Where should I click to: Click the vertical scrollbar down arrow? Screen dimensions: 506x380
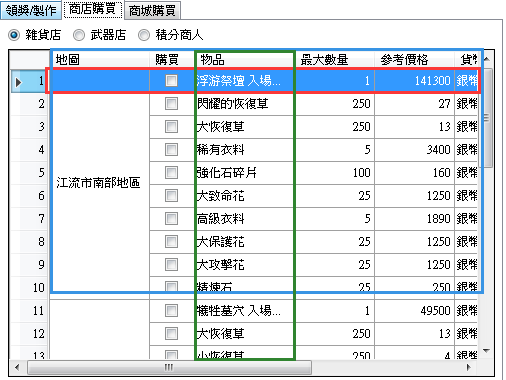(487, 351)
